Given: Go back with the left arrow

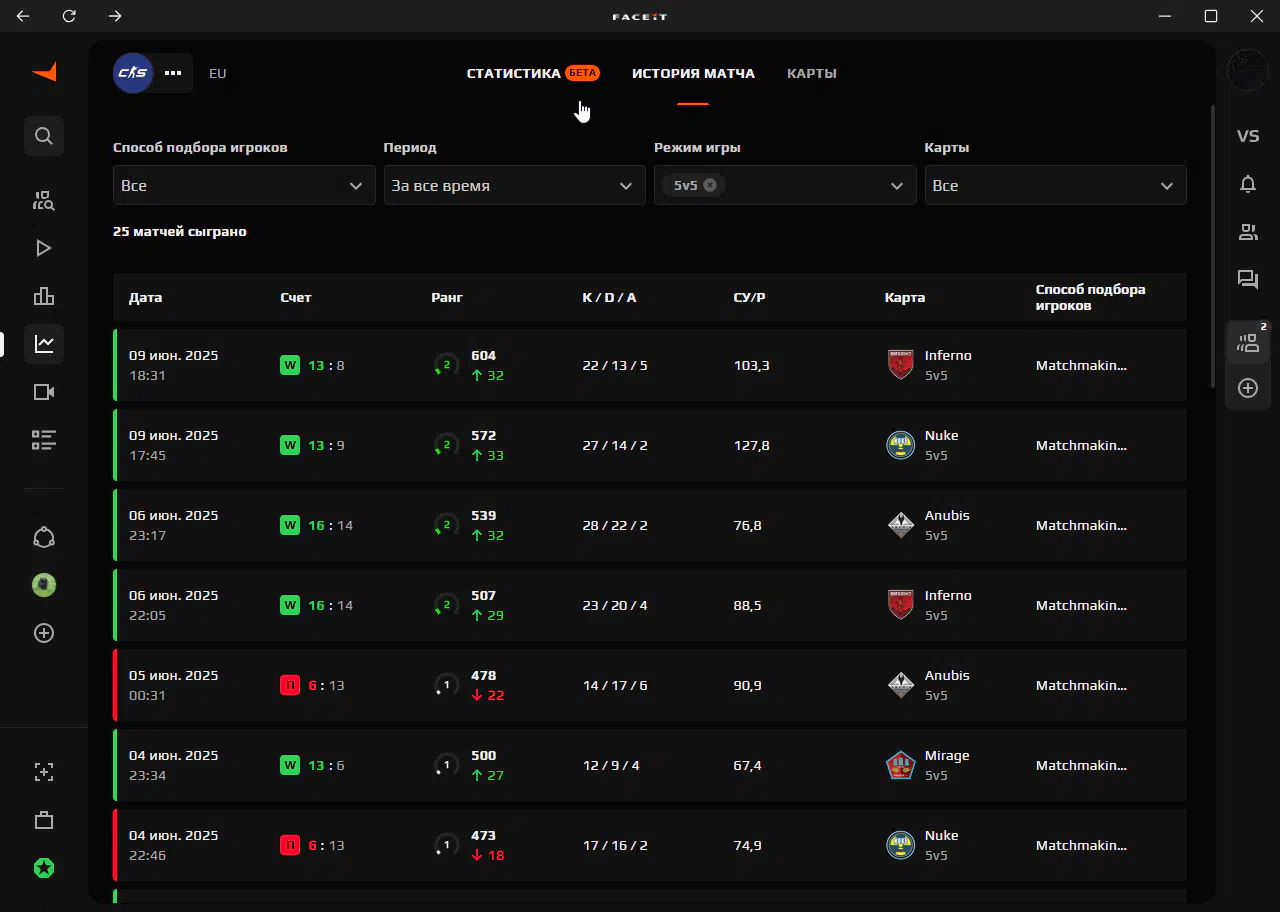Looking at the screenshot, I should [23, 16].
